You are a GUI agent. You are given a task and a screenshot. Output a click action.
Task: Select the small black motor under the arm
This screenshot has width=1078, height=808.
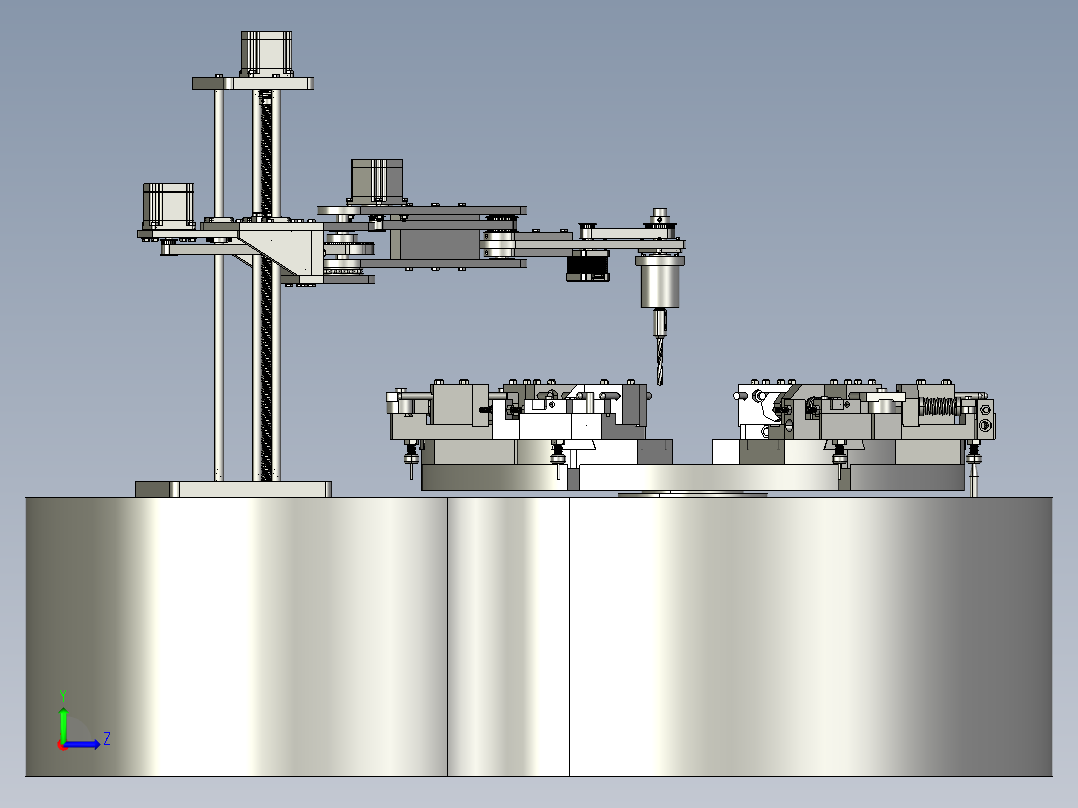pos(588,266)
